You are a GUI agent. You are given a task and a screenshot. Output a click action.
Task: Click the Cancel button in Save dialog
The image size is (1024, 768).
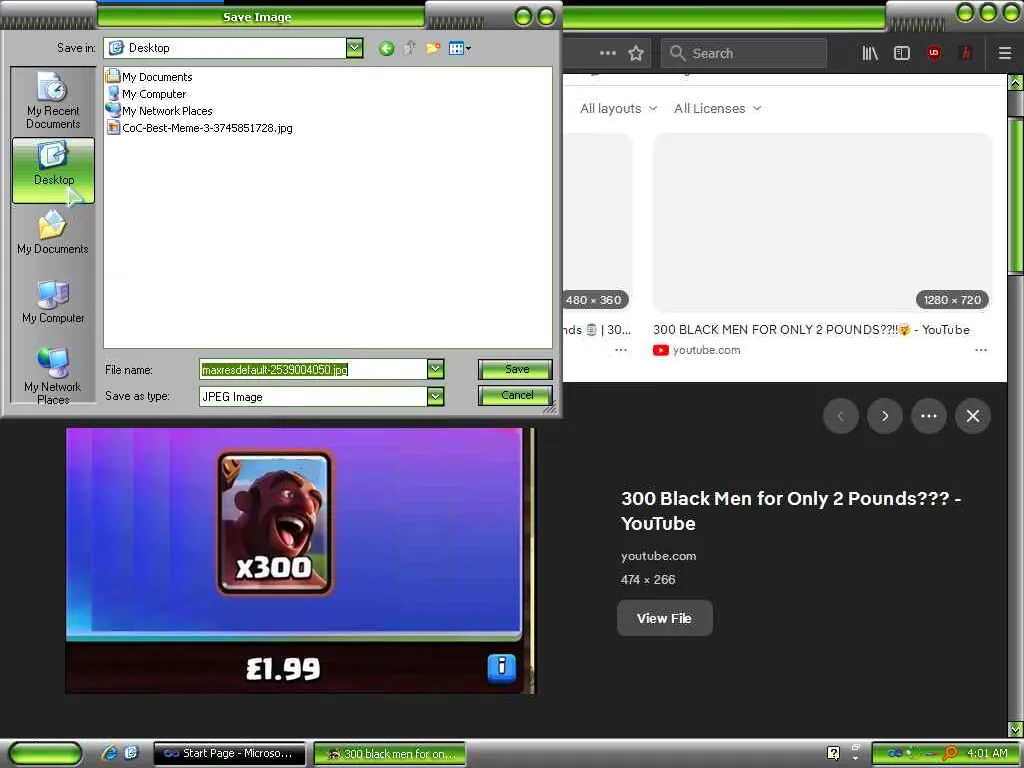click(x=515, y=395)
